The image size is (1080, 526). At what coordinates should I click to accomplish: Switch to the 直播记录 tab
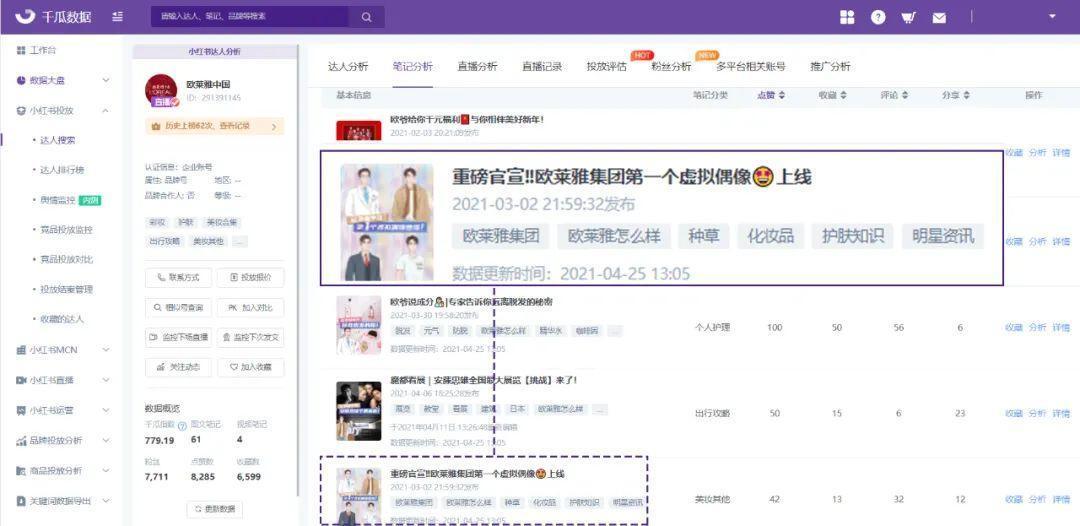tap(542, 67)
